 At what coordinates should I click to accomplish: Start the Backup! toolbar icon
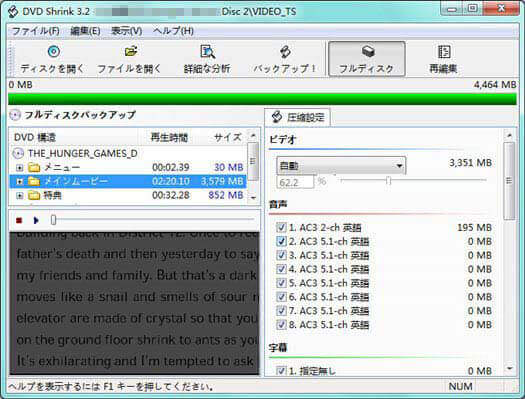[x=285, y=52]
